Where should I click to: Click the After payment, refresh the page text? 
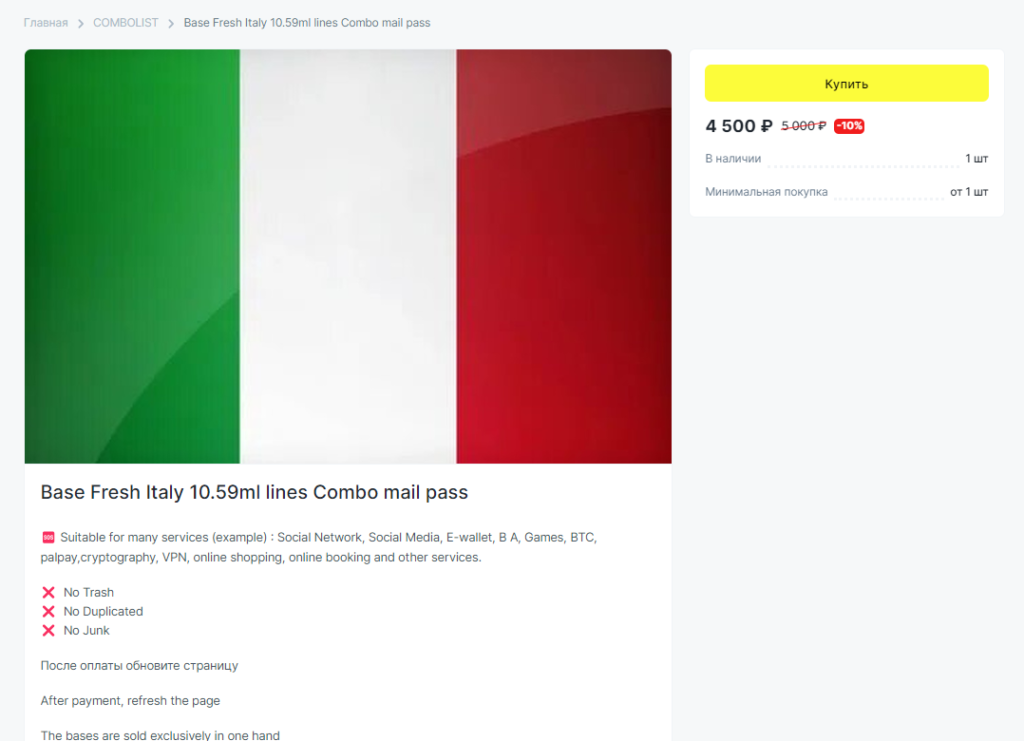pyautogui.click(x=130, y=701)
